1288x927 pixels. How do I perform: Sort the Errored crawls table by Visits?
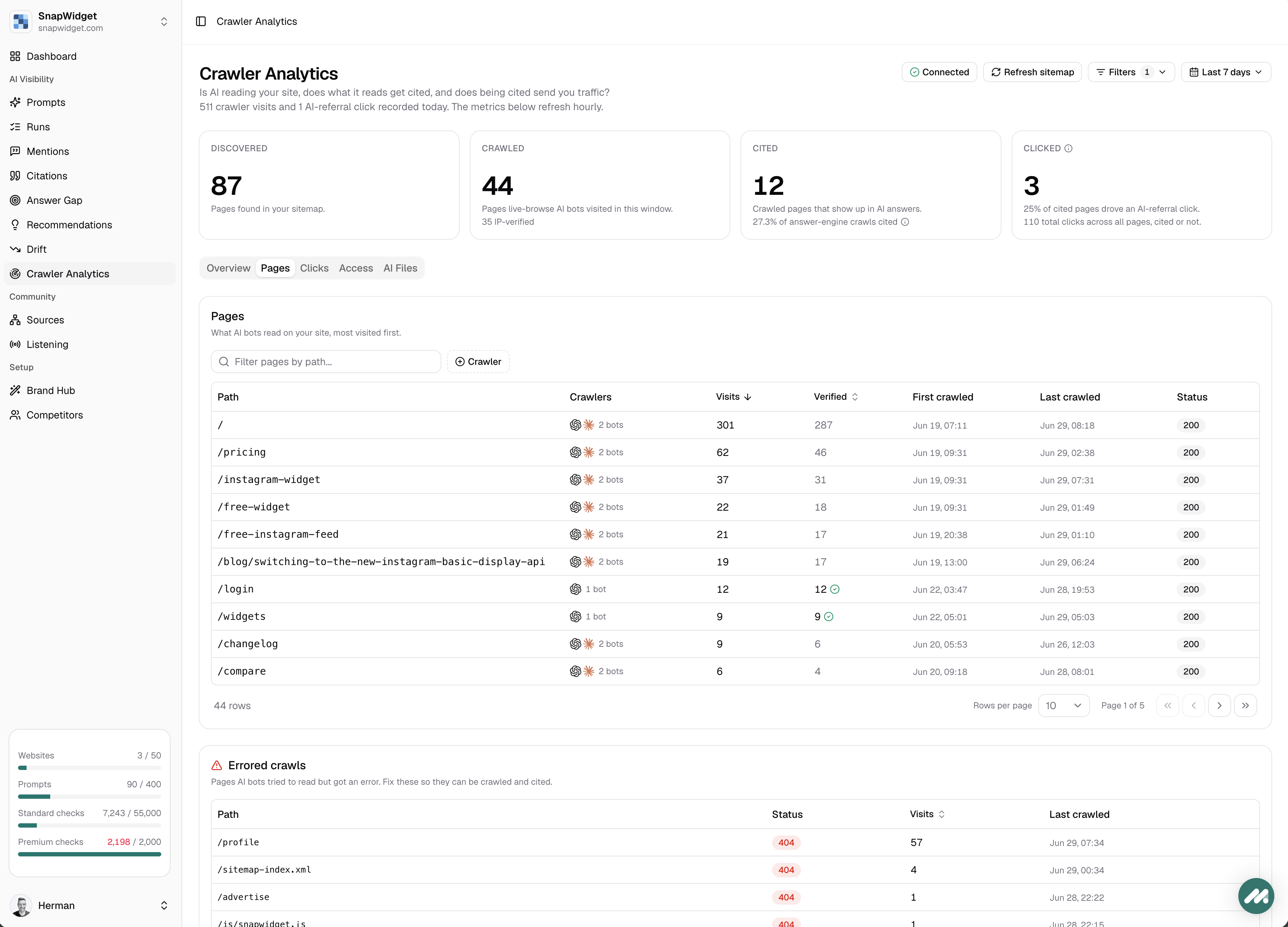(x=927, y=814)
